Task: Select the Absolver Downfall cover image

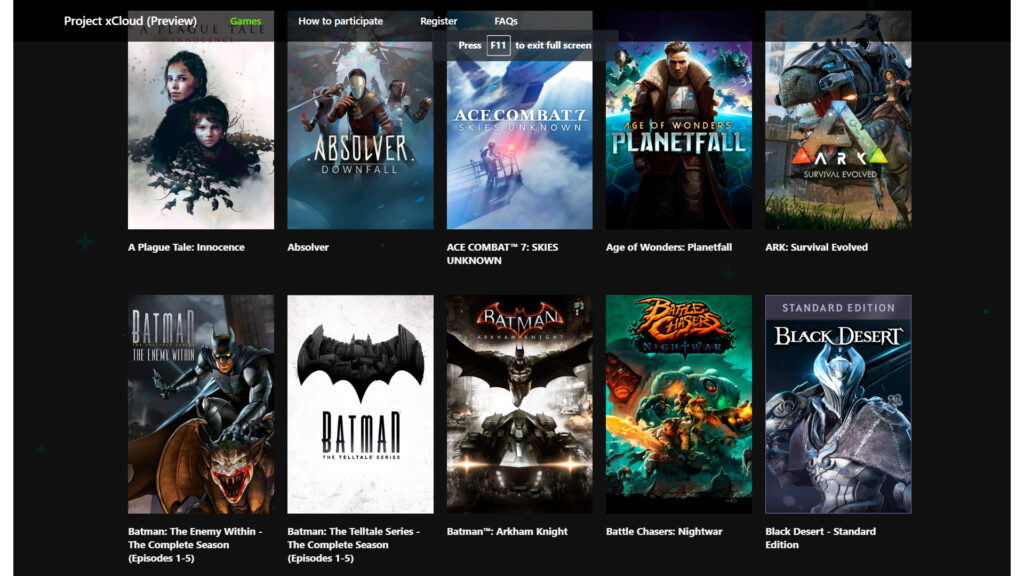Action: point(360,120)
